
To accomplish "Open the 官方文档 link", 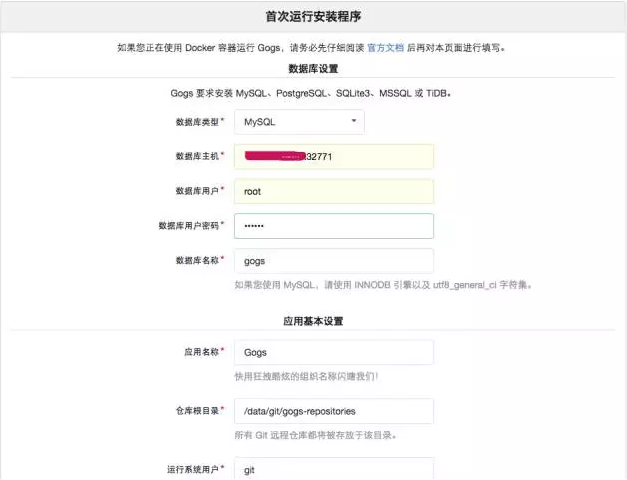I will point(385,48).
